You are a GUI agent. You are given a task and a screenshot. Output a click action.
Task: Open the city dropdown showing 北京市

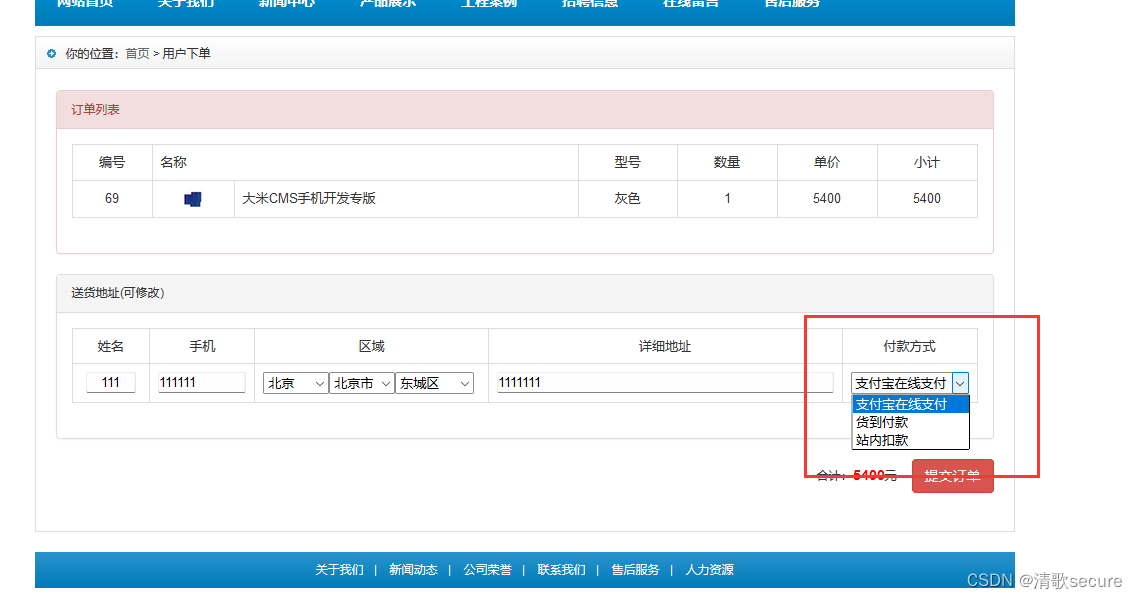[x=361, y=382]
